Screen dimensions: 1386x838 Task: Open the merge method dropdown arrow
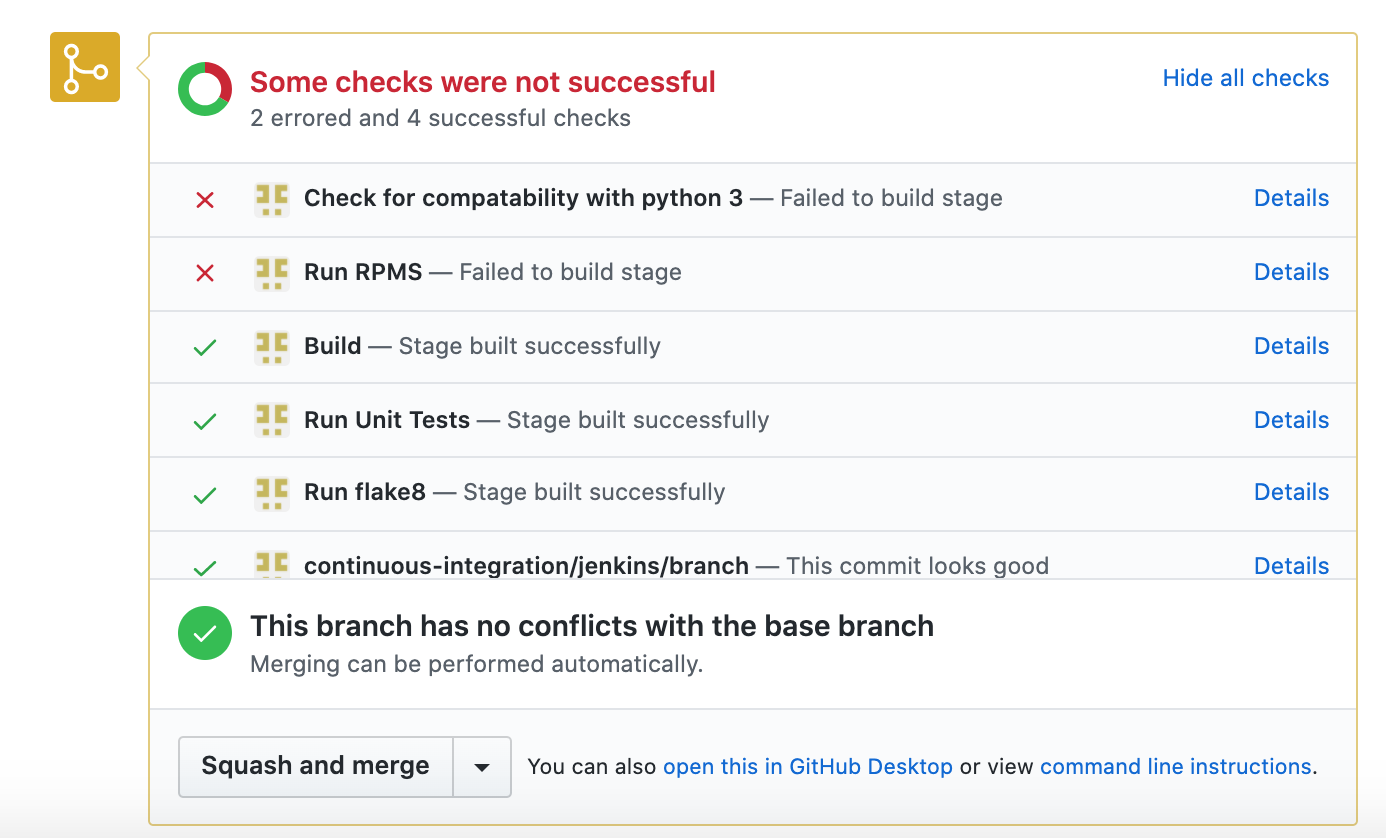coord(482,767)
